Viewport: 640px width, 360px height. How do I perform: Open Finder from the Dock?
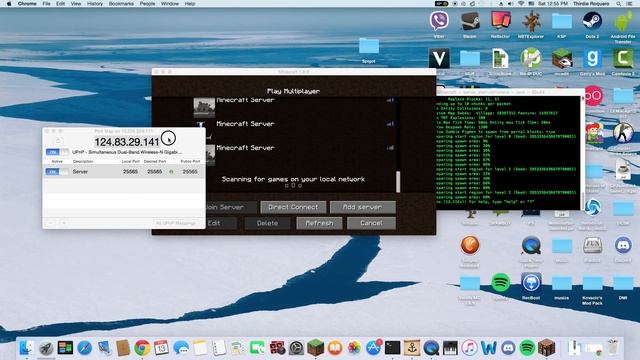(27, 348)
